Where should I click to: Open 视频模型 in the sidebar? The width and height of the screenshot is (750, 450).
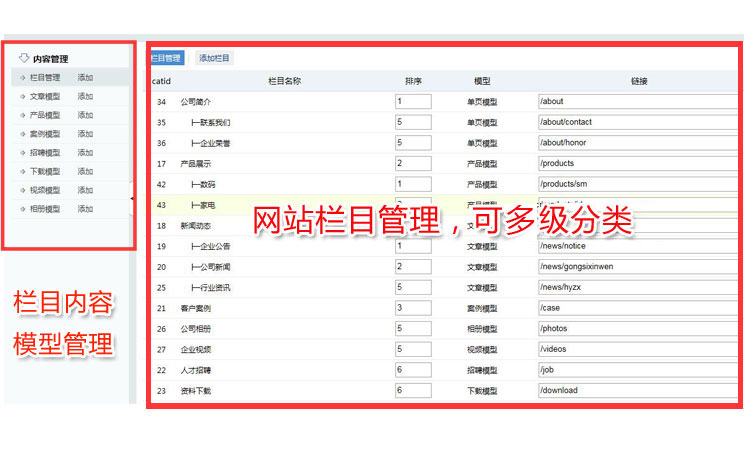[x=44, y=190]
